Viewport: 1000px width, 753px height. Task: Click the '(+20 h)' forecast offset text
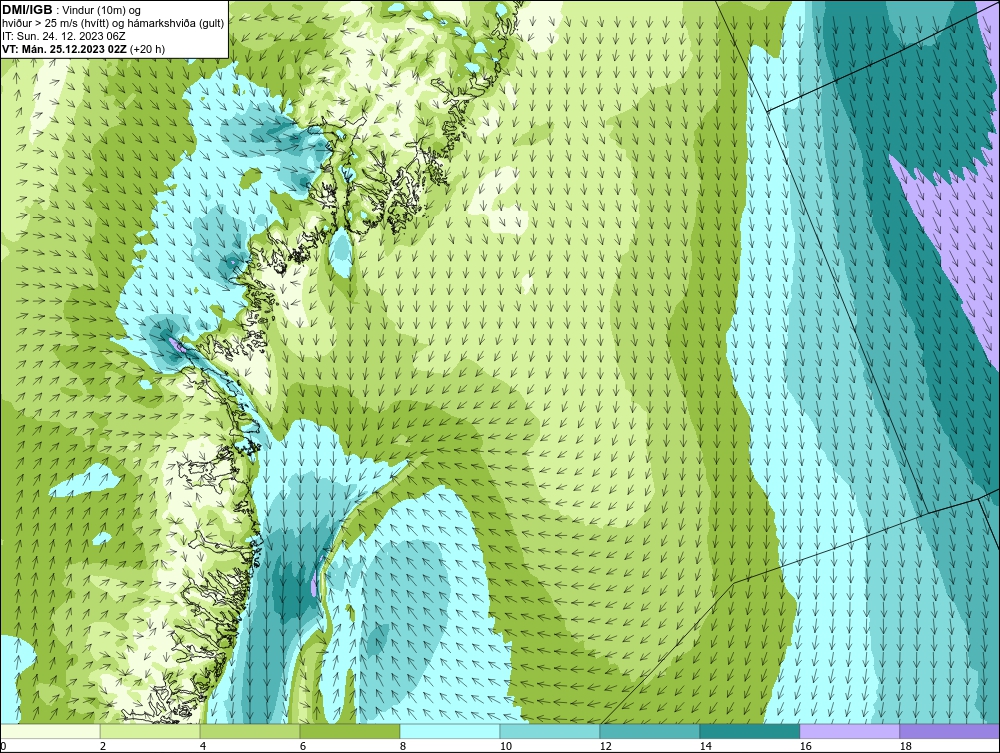147,49
